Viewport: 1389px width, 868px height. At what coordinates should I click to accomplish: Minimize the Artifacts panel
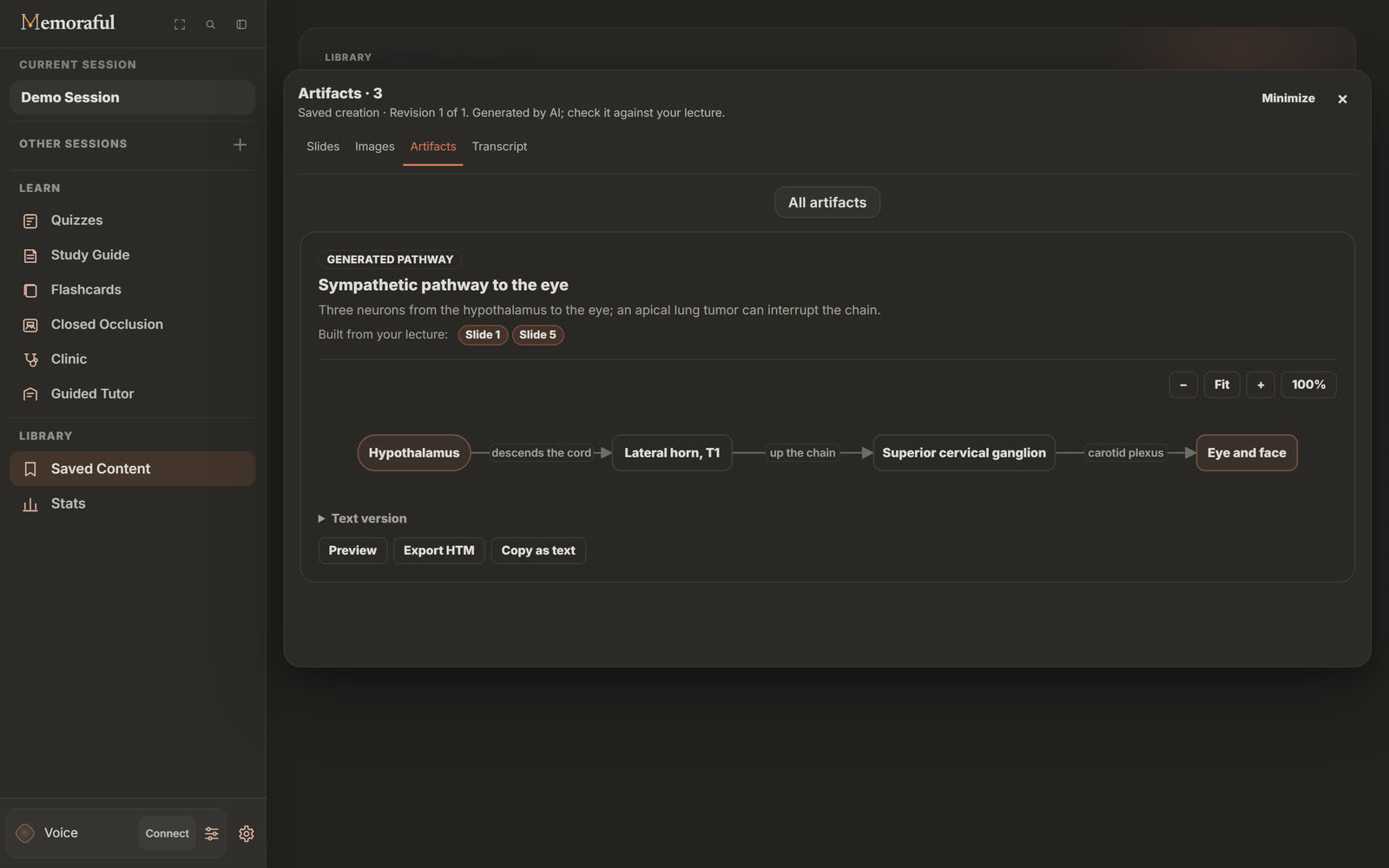(1288, 98)
